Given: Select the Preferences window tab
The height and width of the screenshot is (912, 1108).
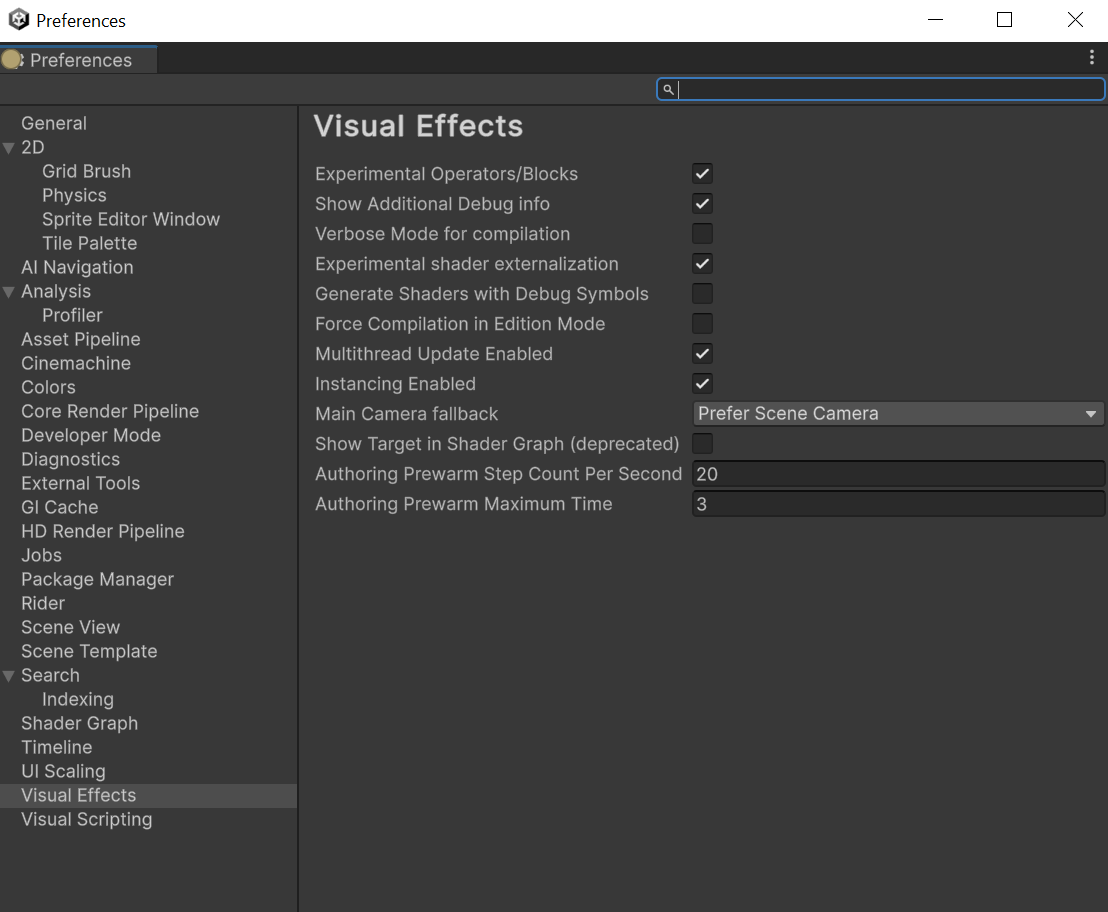Looking at the screenshot, I should click(x=80, y=60).
